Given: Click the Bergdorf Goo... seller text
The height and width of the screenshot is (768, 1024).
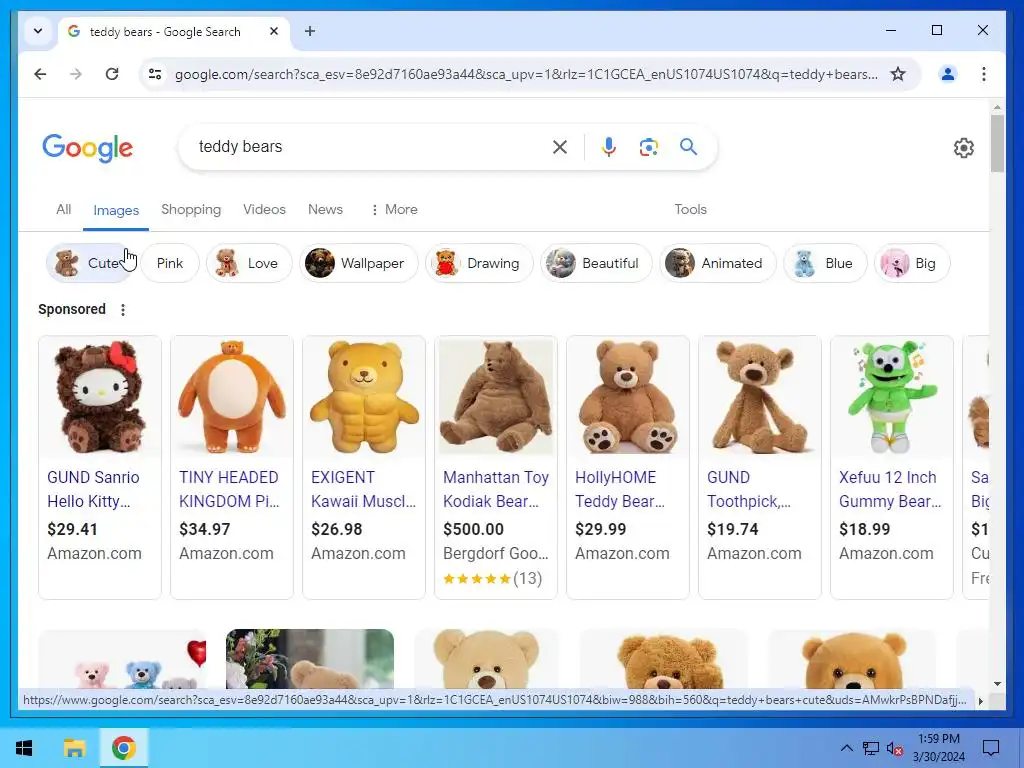Looking at the screenshot, I should (496, 554).
